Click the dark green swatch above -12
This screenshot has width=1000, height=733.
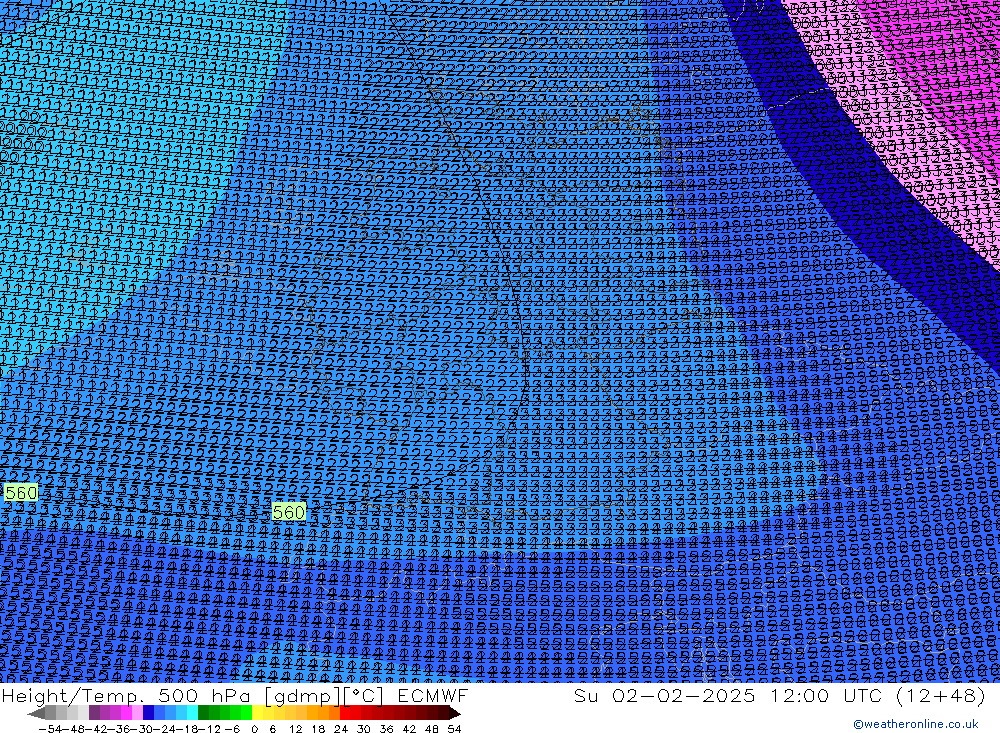(x=203, y=713)
